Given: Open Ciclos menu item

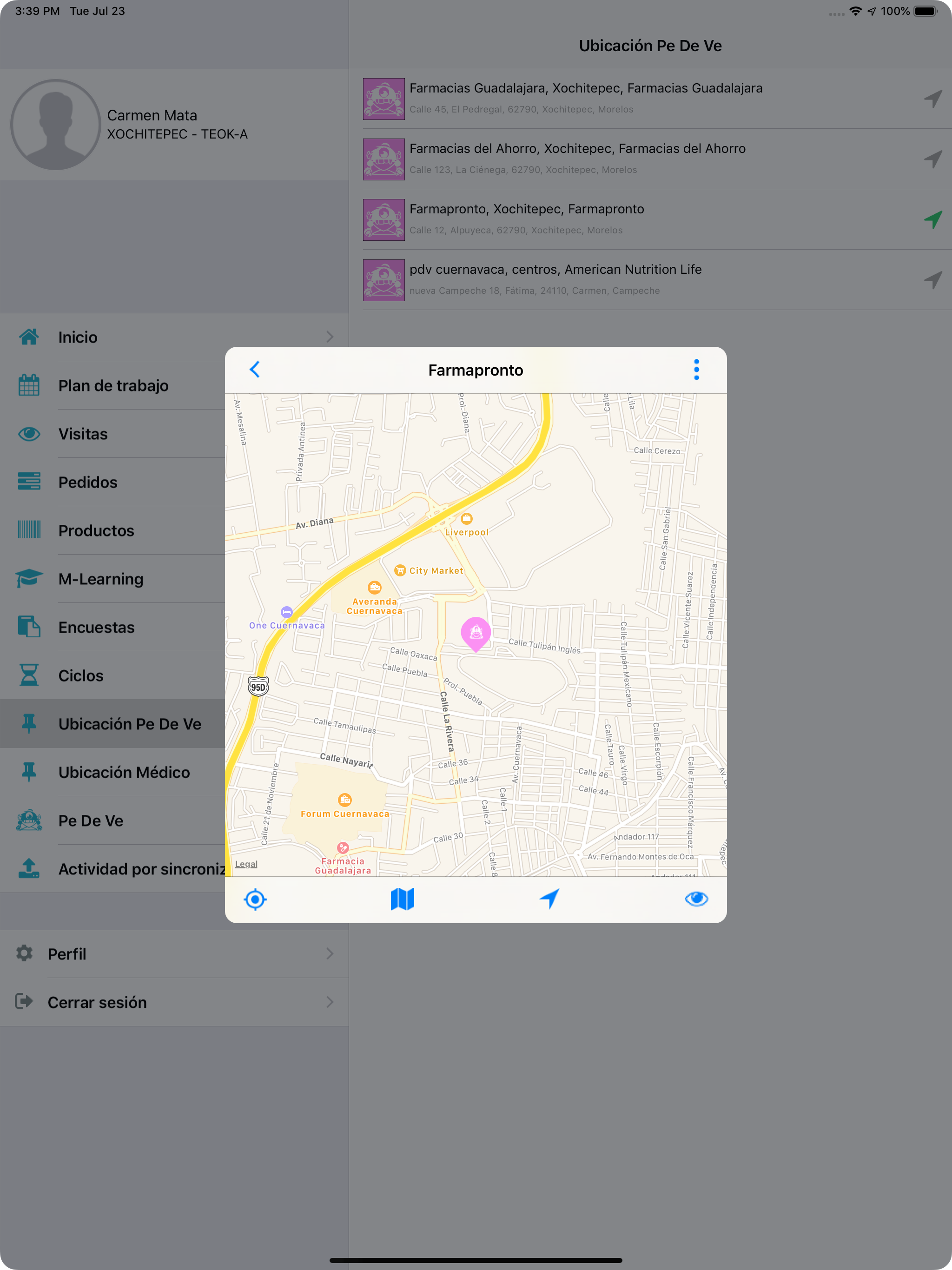Looking at the screenshot, I should [112, 675].
